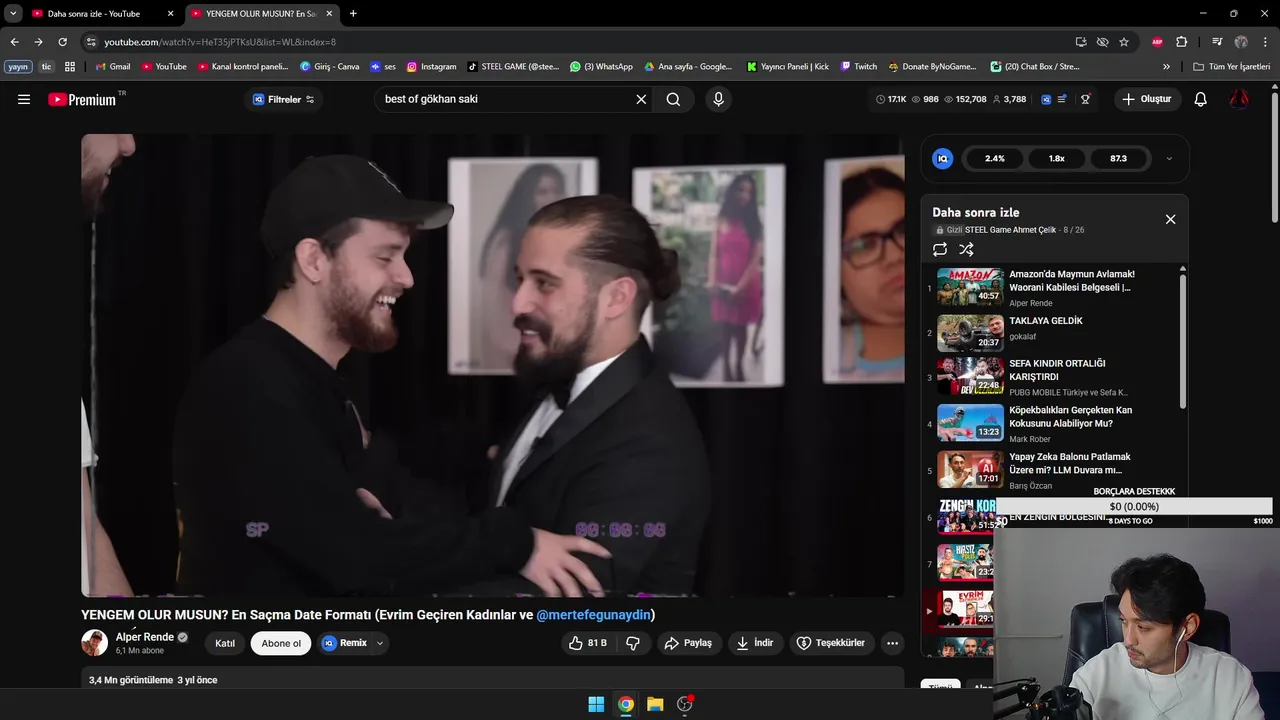This screenshot has height=720, width=1280.
Task: Open Remix dropdown arrow
Action: point(380,643)
